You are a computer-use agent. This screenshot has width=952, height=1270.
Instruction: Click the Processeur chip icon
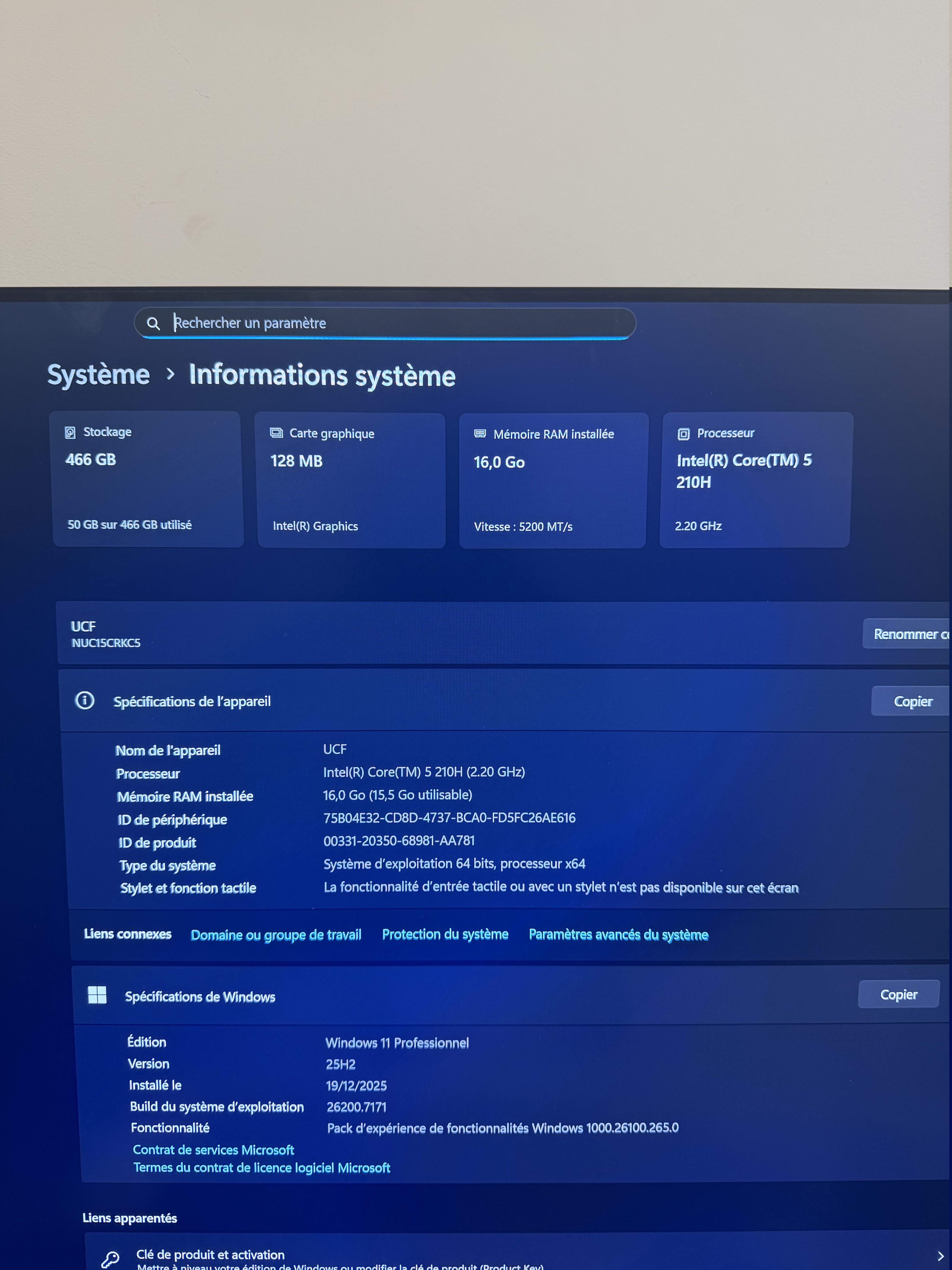pos(683,434)
